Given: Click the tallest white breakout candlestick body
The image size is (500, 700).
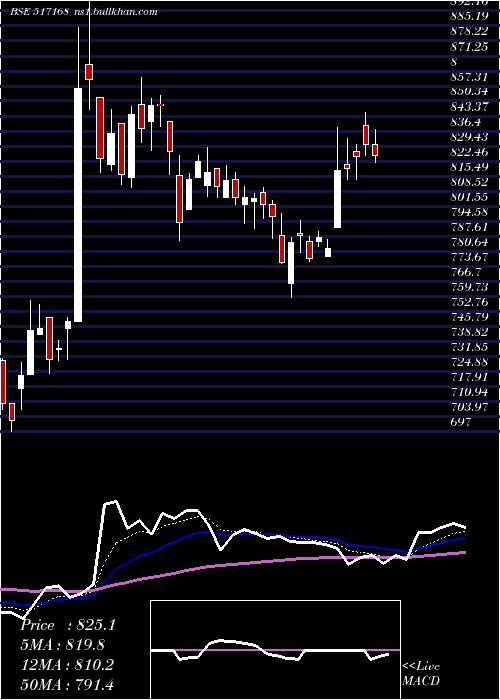Looking at the screenshot, I should 78,205.
